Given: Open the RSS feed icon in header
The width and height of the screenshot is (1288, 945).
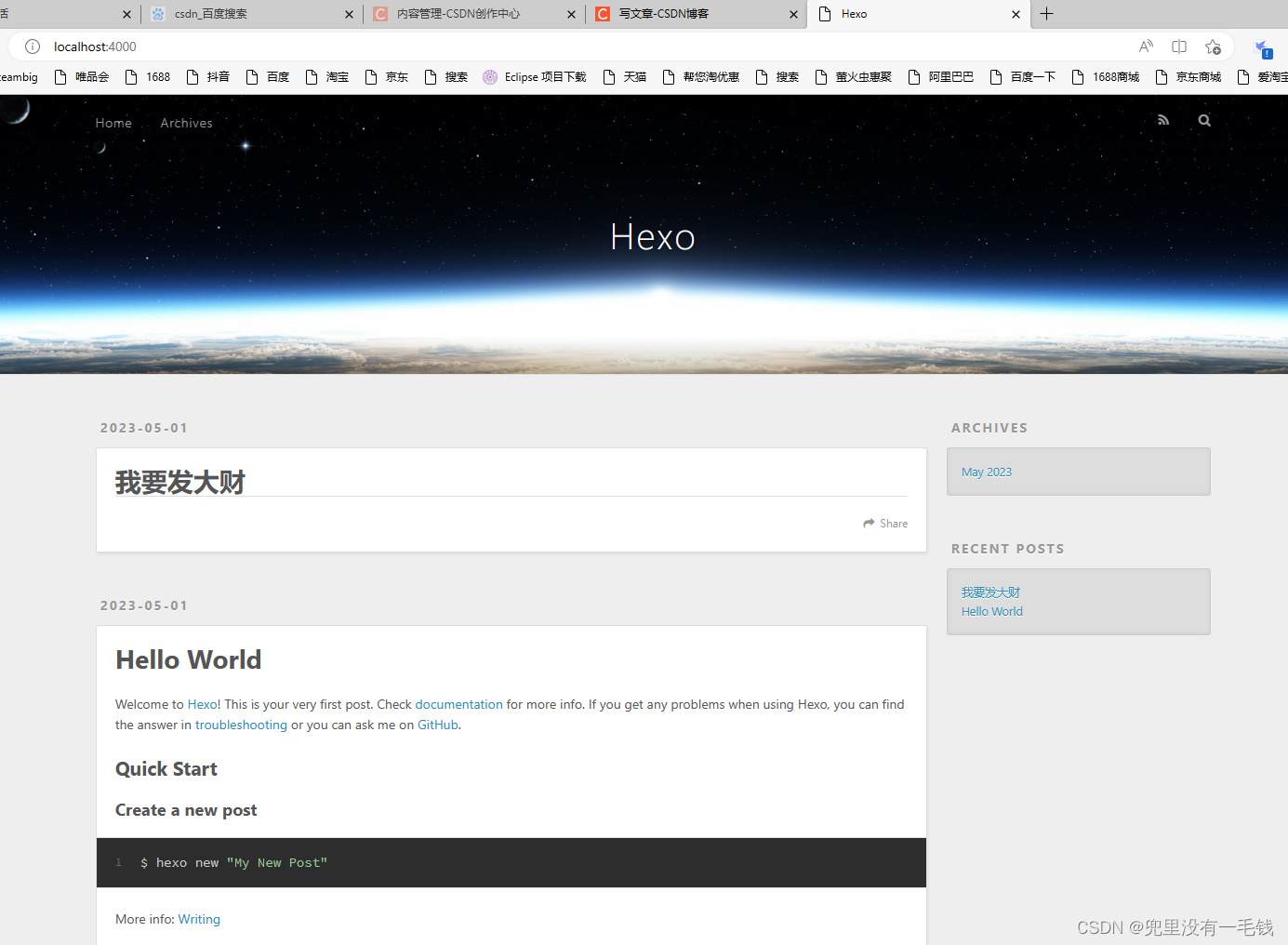Looking at the screenshot, I should point(1163,120).
